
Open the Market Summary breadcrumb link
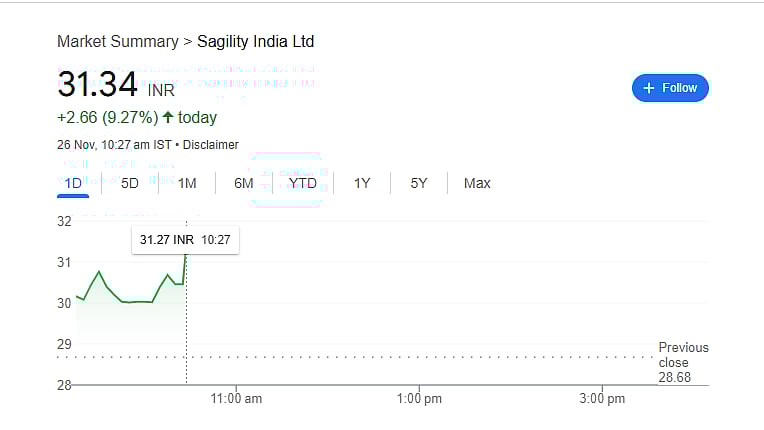click(x=117, y=41)
